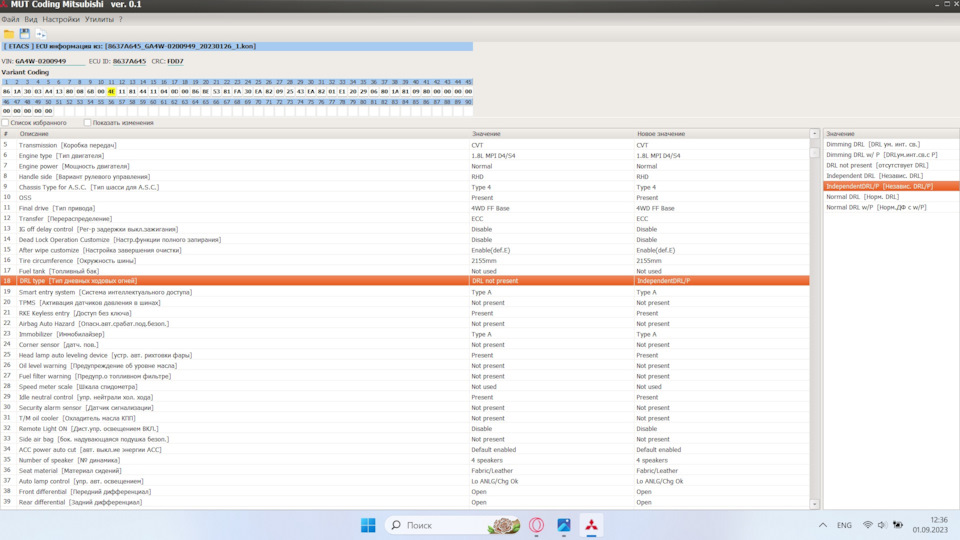
Task: Select the highlighted yellow byte 4E
Action: click(111, 92)
